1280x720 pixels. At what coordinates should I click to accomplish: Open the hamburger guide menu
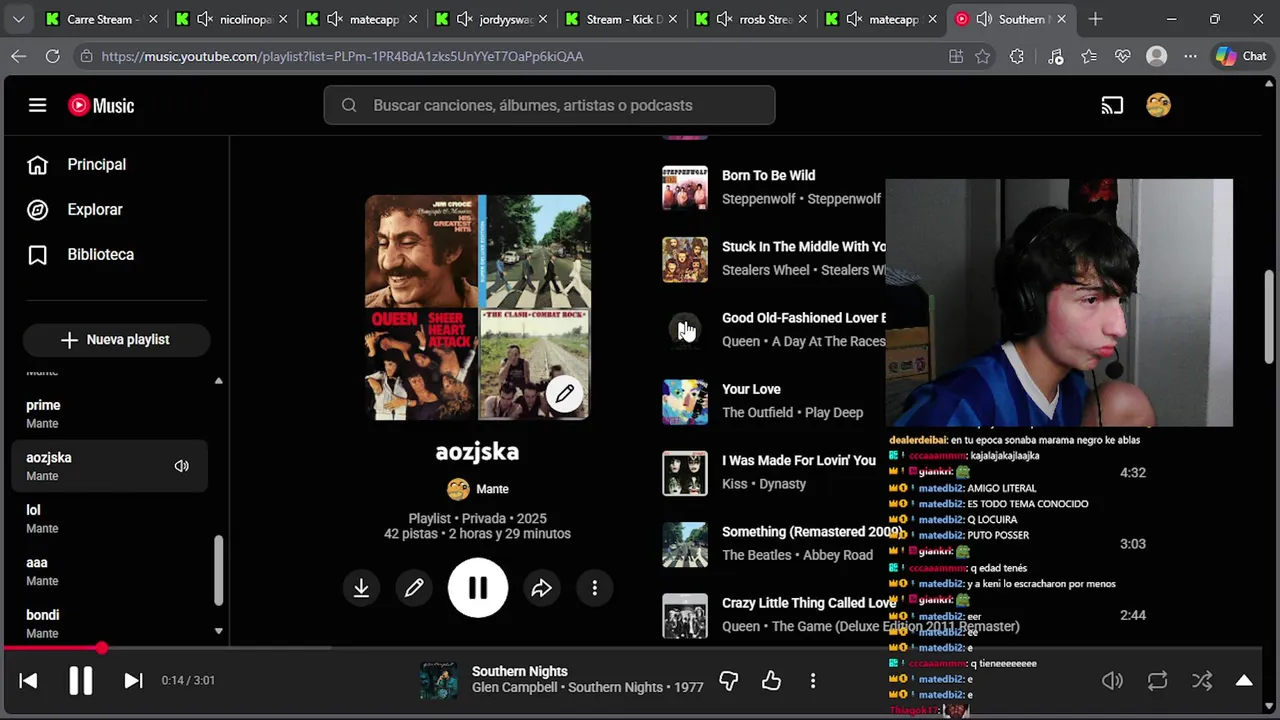[x=37, y=105]
